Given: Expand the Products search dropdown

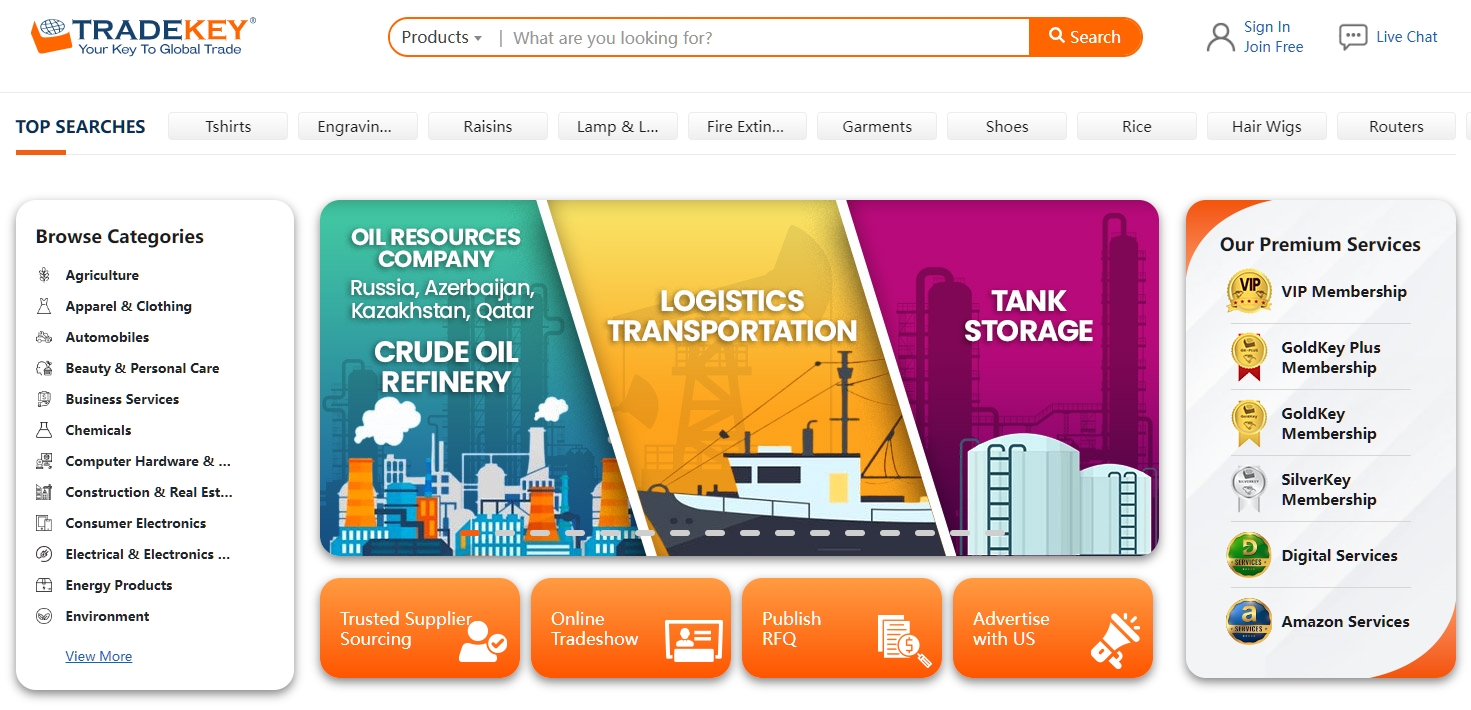Looking at the screenshot, I should [441, 37].
